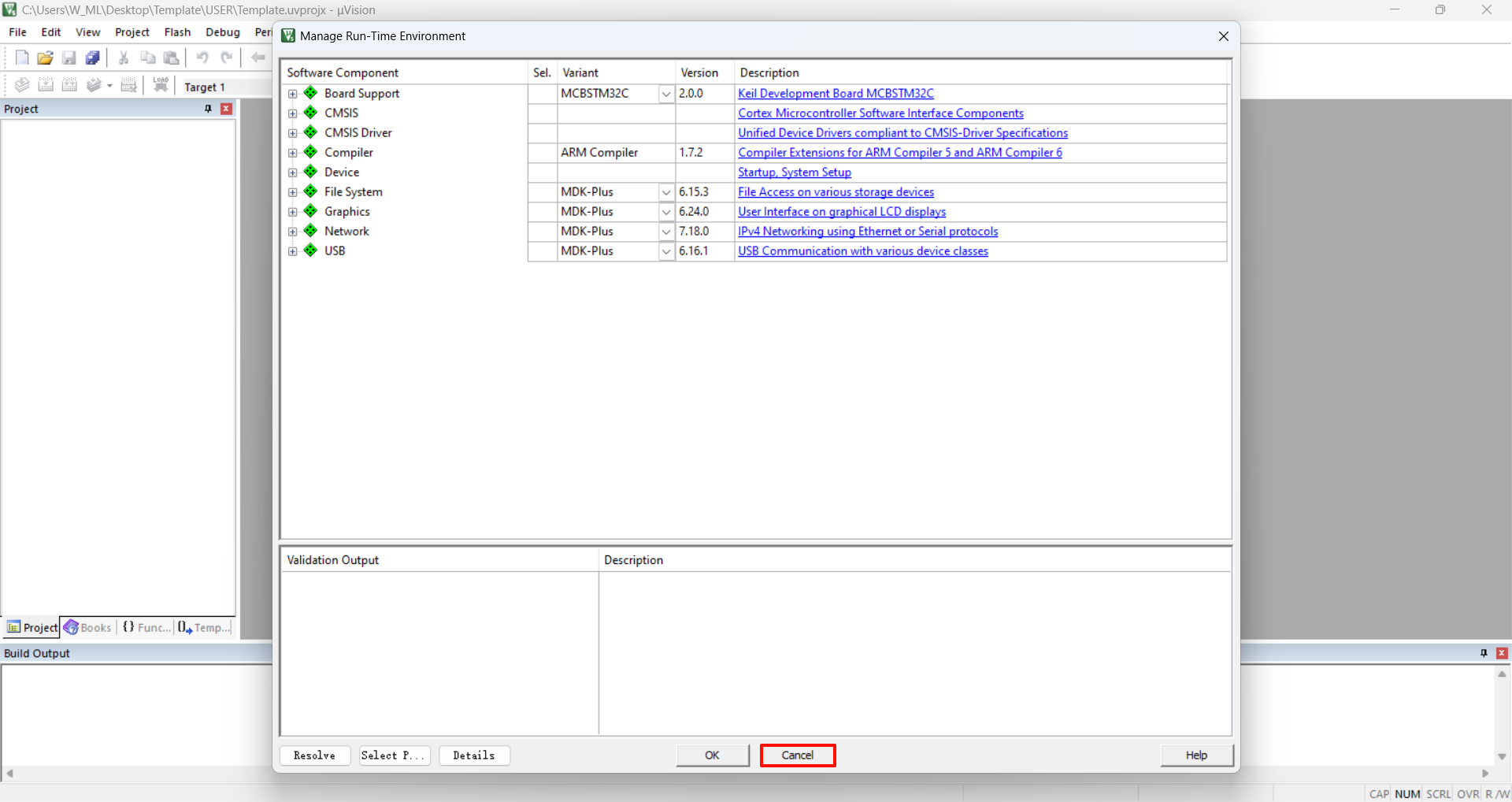Select the Project tab in the bottom panel

click(x=32, y=627)
